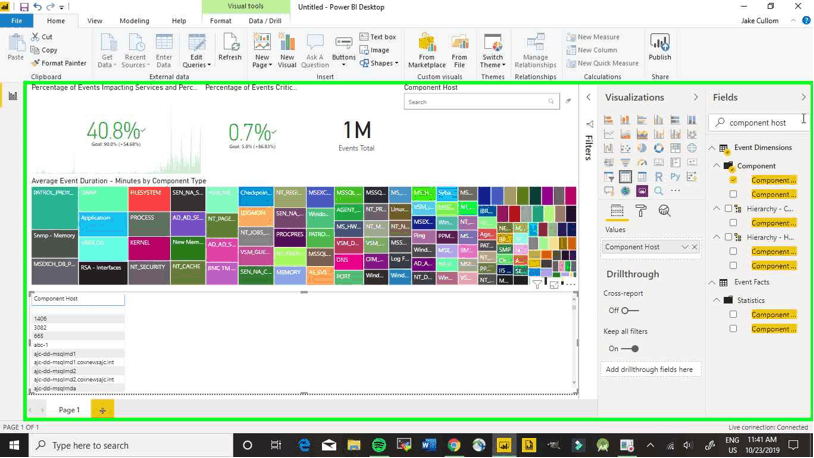
Task: Check the Hierarchy - H... checkbox
Action: tap(728, 237)
